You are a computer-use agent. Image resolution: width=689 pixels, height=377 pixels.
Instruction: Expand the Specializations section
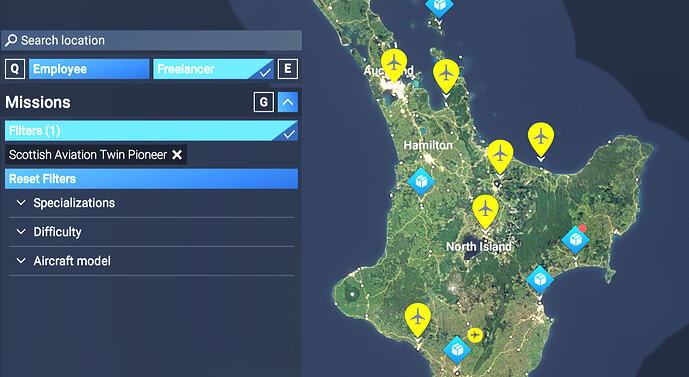click(152, 203)
